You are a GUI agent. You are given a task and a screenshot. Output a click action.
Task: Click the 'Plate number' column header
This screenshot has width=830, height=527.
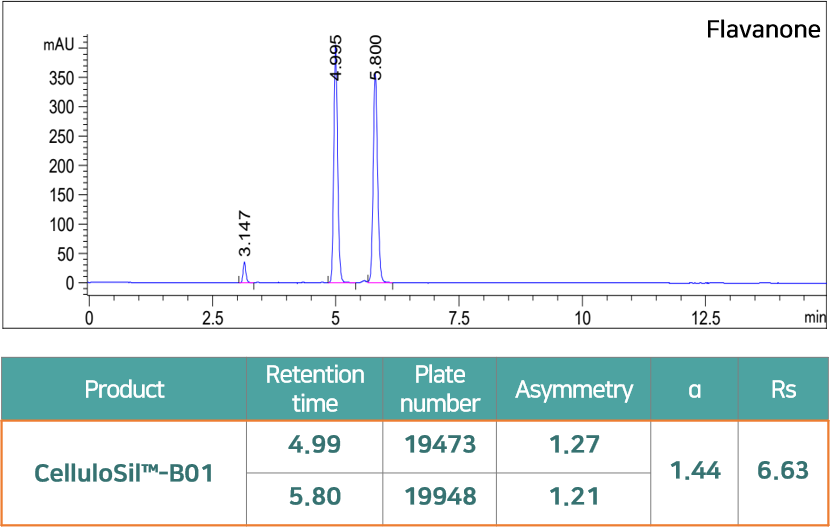(x=440, y=389)
